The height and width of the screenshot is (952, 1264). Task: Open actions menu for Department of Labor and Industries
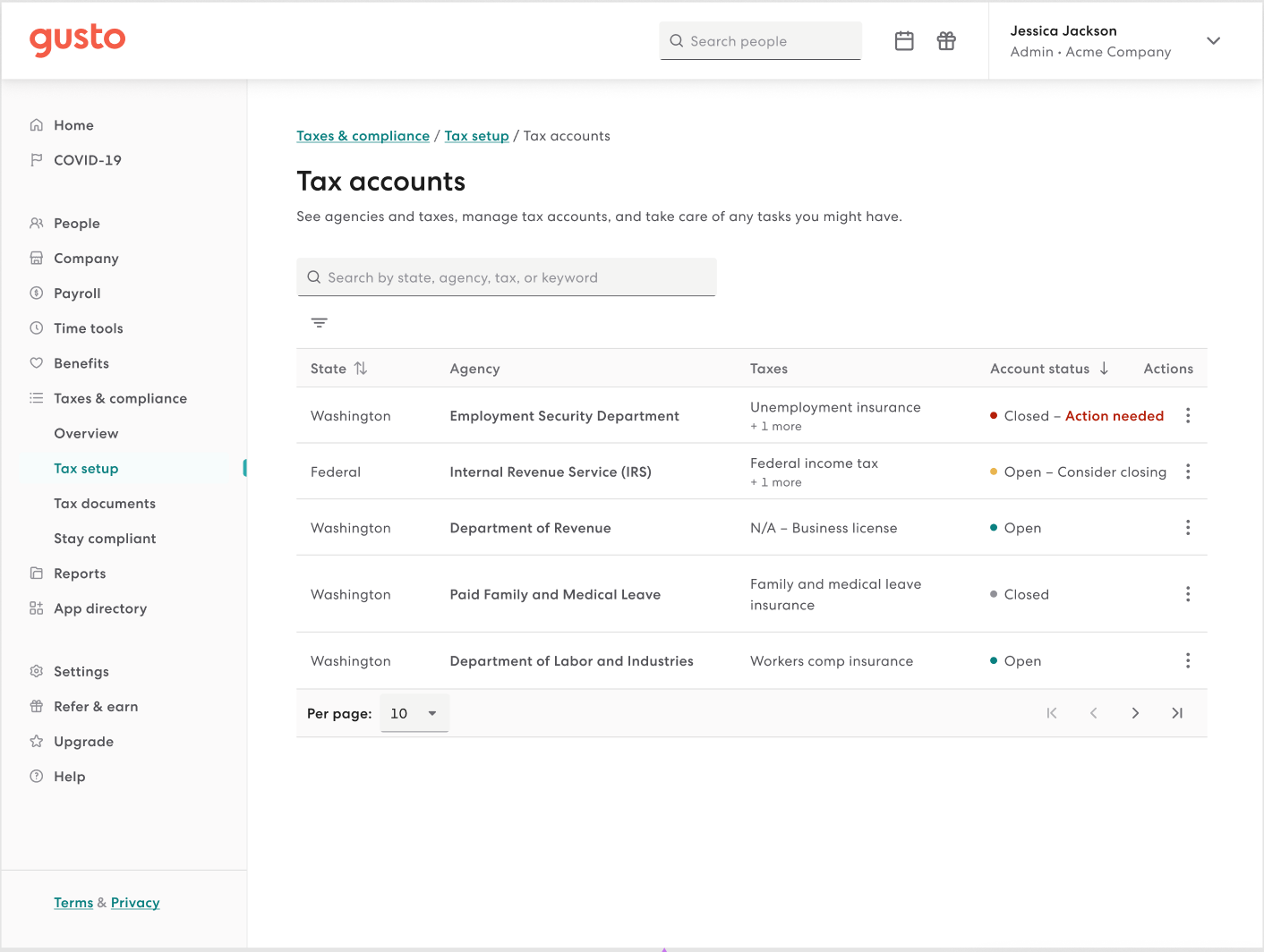(x=1188, y=661)
